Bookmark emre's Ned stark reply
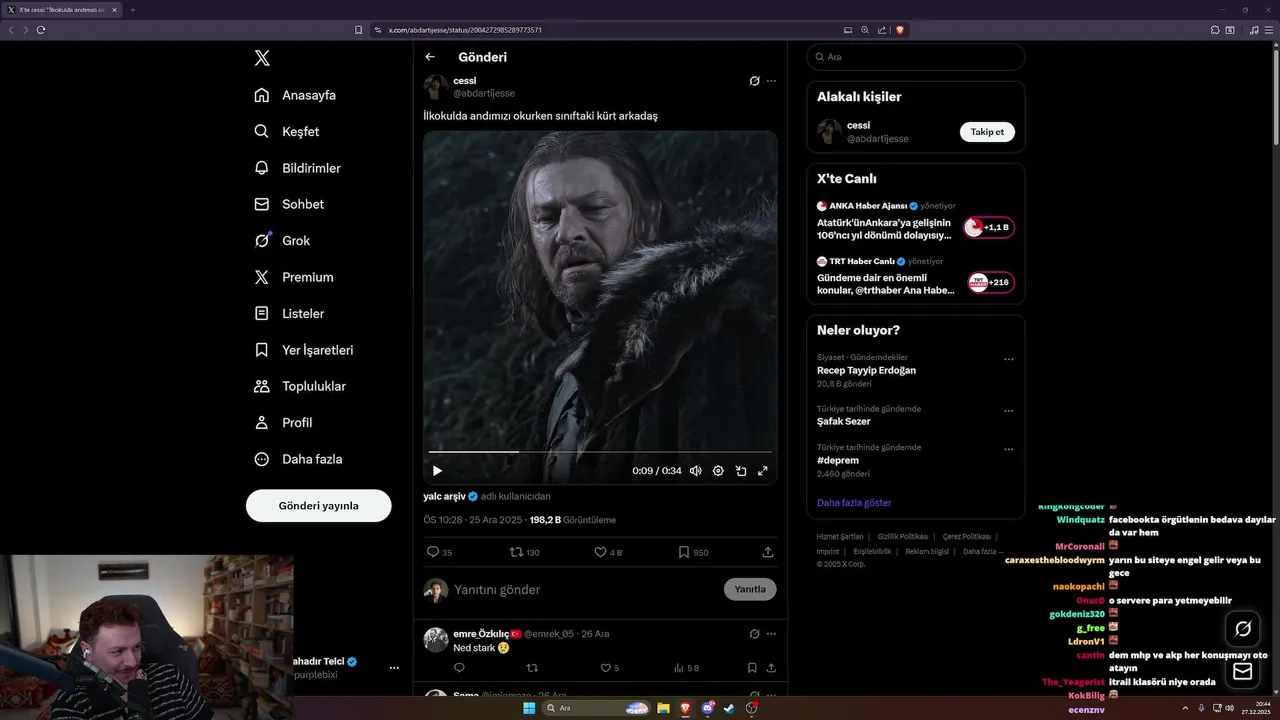This screenshot has height=720, width=1280. click(752, 668)
